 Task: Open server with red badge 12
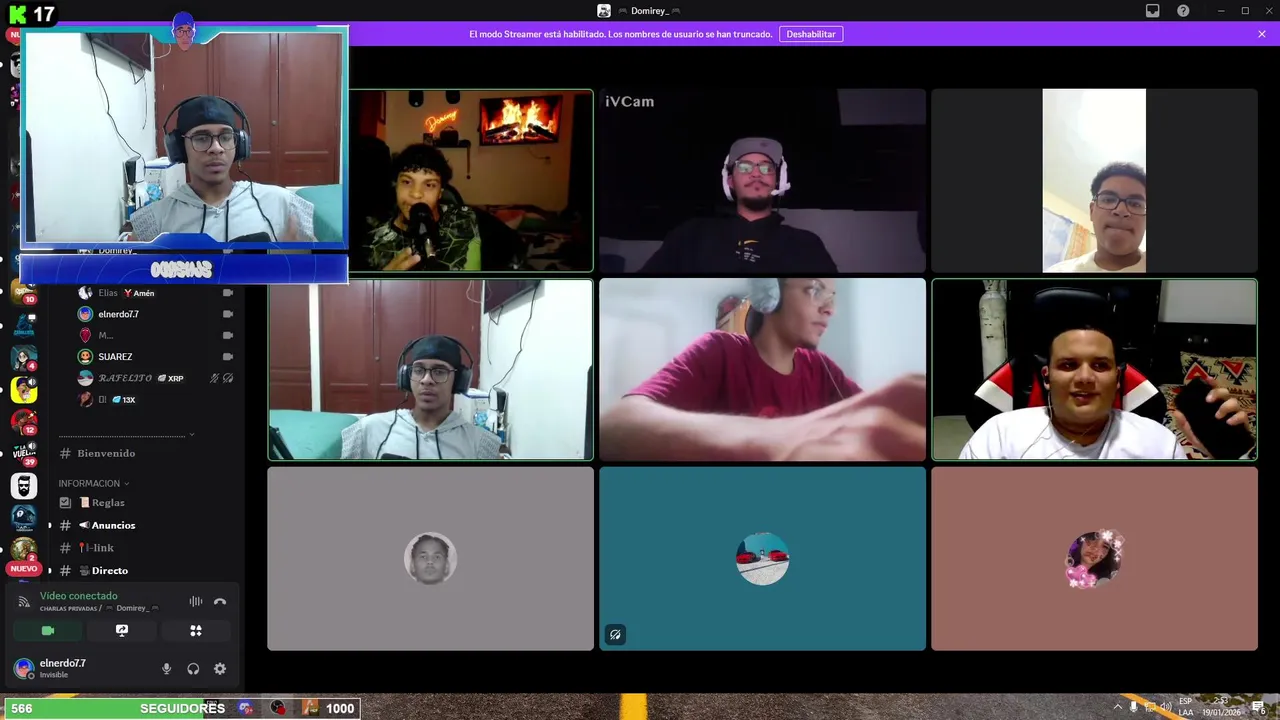click(x=24, y=421)
